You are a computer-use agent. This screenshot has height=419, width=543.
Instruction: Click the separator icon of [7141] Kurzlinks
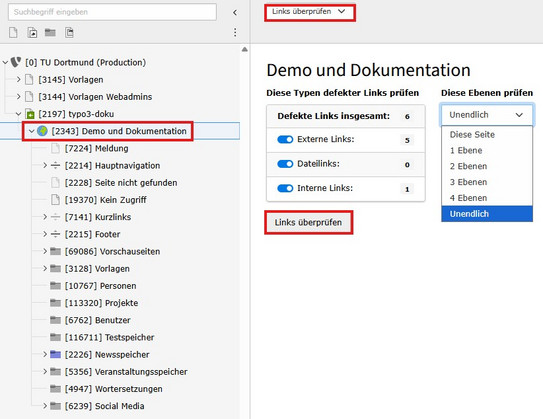(55, 217)
